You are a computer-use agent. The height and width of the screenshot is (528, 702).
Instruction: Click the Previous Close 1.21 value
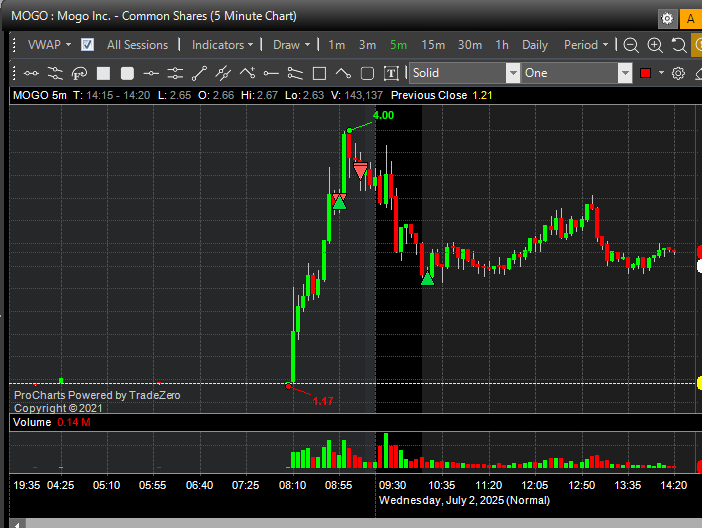click(x=482, y=95)
